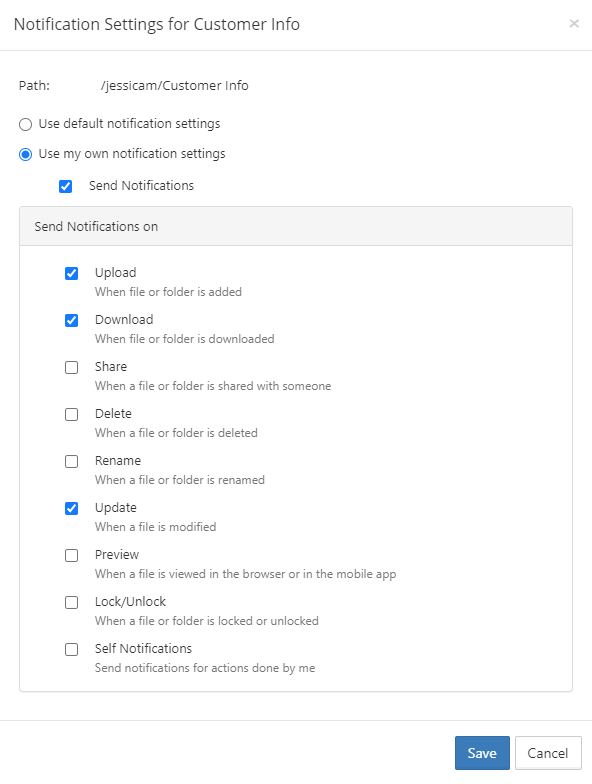Turn off Update notification checkbox
The height and width of the screenshot is (784, 592).
(72, 508)
